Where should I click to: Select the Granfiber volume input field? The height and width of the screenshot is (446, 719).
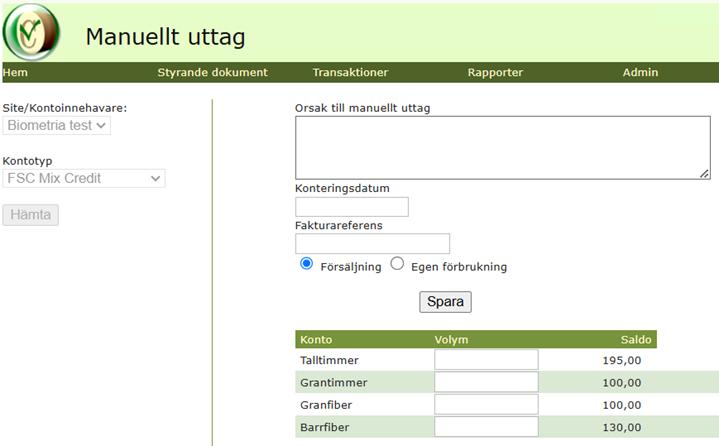(x=487, y=404)
